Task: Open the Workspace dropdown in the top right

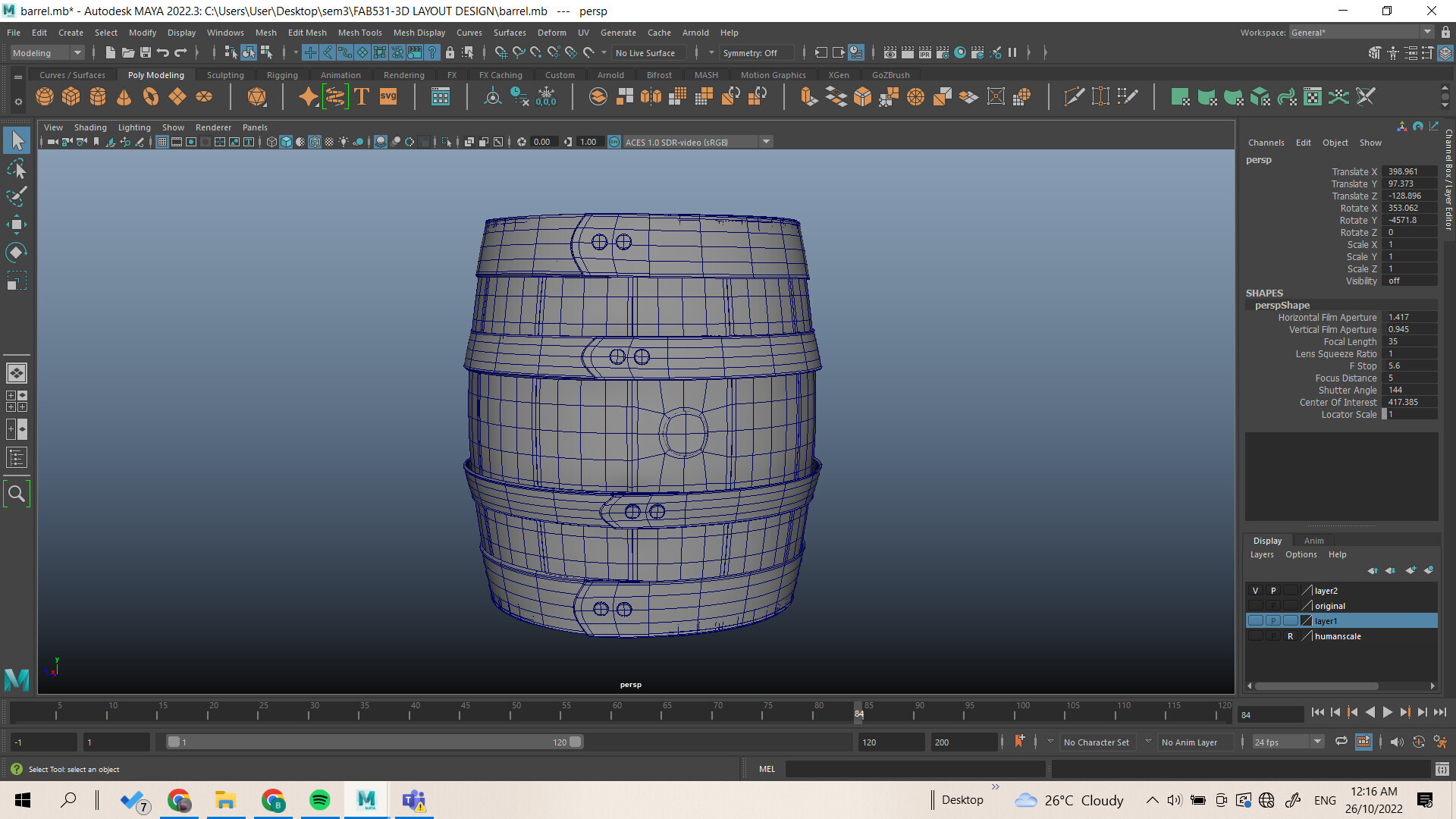Action: (1427, 32)
